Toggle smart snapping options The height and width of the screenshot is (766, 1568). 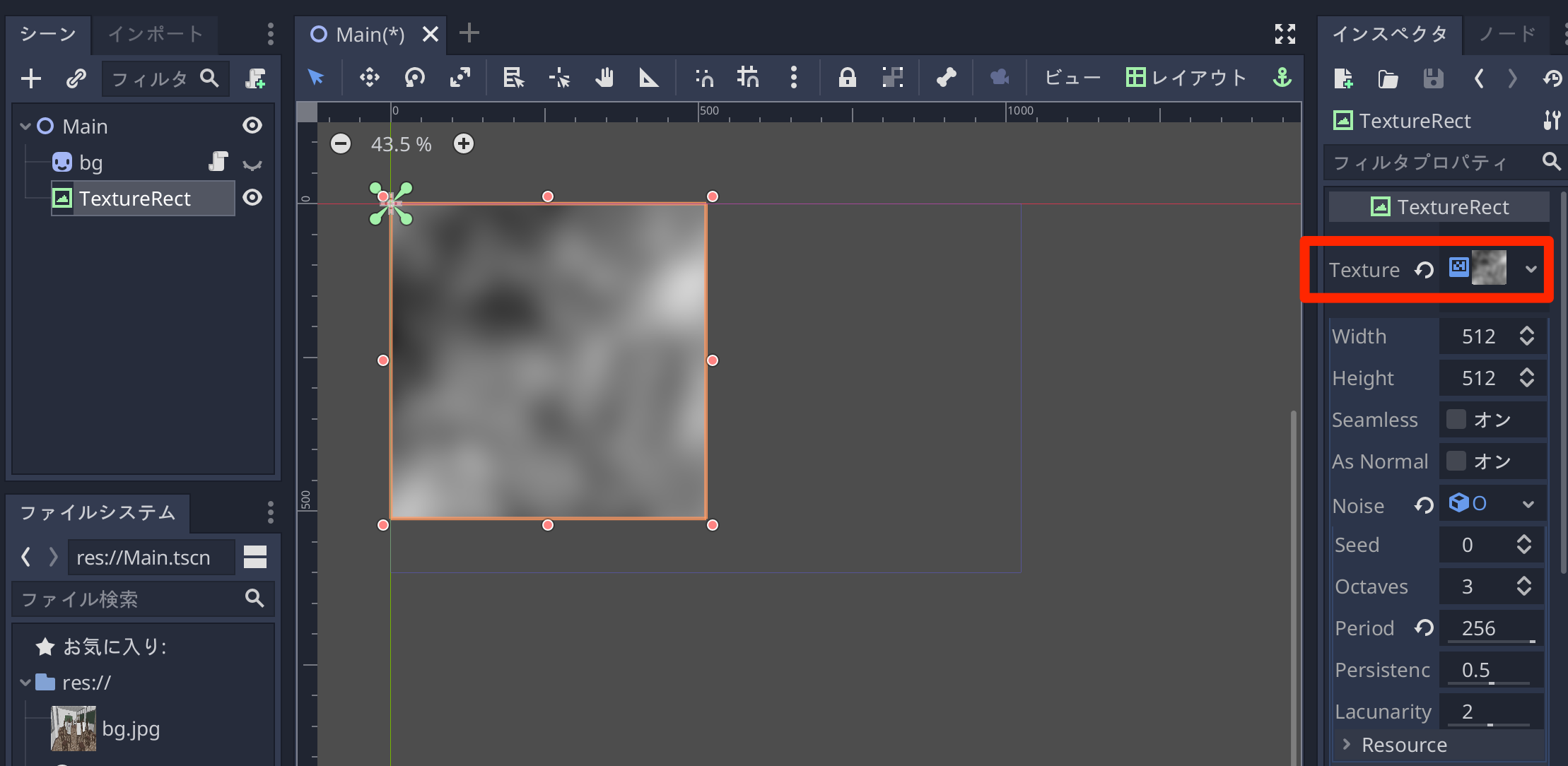(x=703, y=78)
